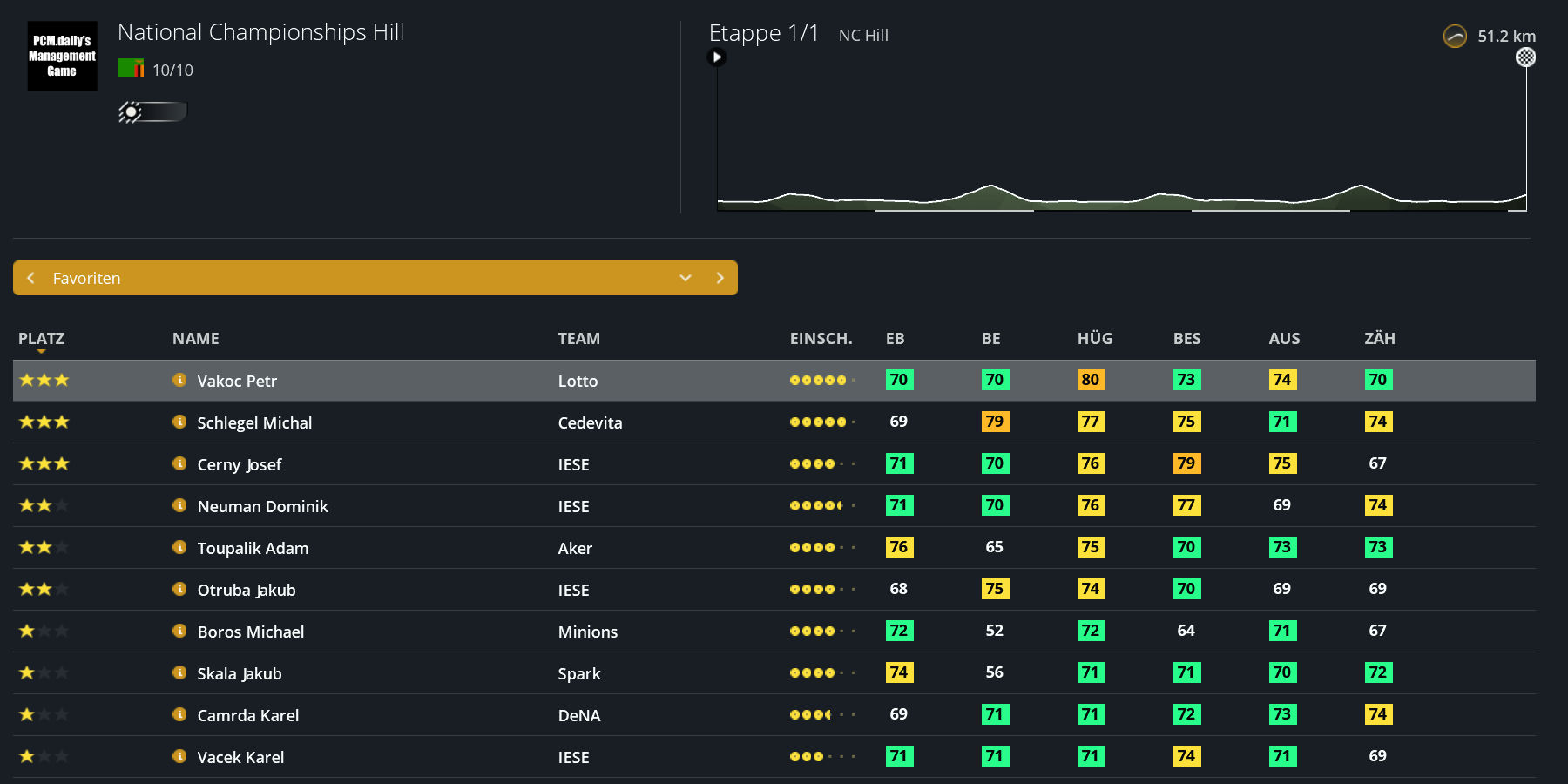The width and height of the screenshot is (1568, 784).
Task: Open the info icon beside Schlegel Michal
Action: [x=179, y=422]
